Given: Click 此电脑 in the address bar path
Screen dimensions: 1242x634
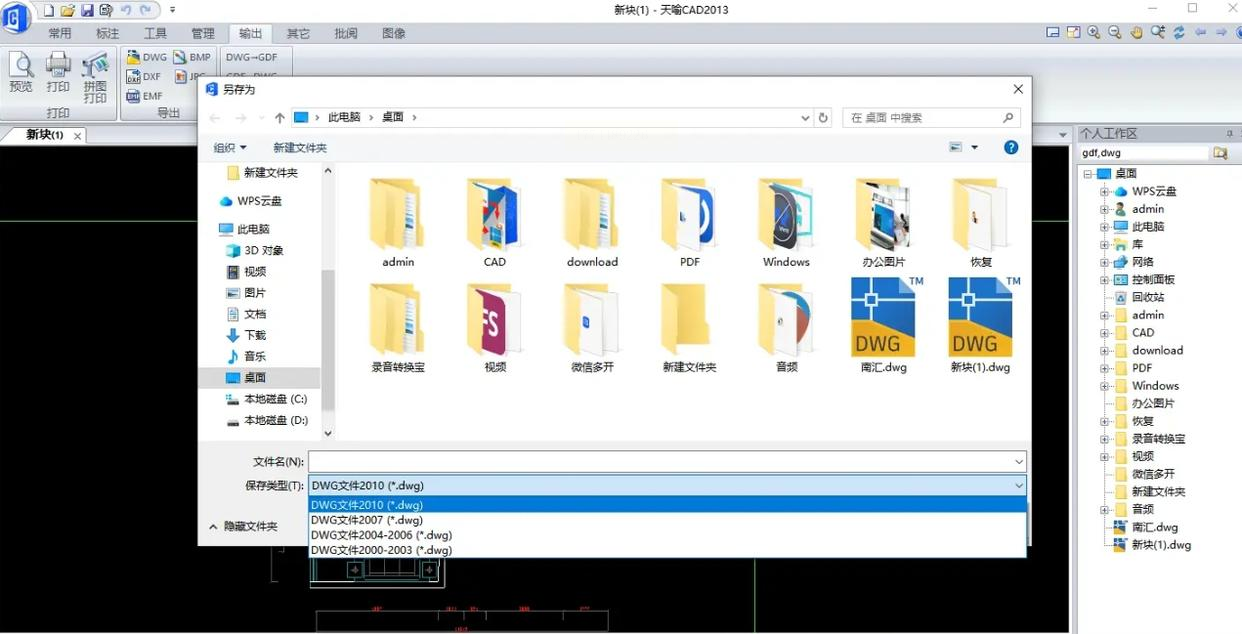Looking at the screenshot, I should (x=344, y=117).
